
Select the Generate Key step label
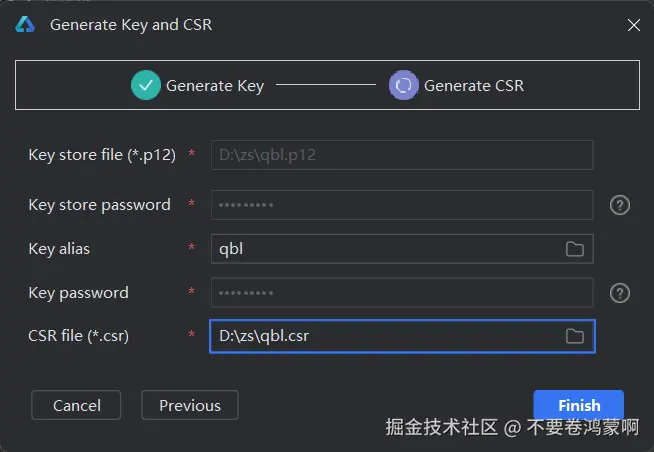(215, 86)
